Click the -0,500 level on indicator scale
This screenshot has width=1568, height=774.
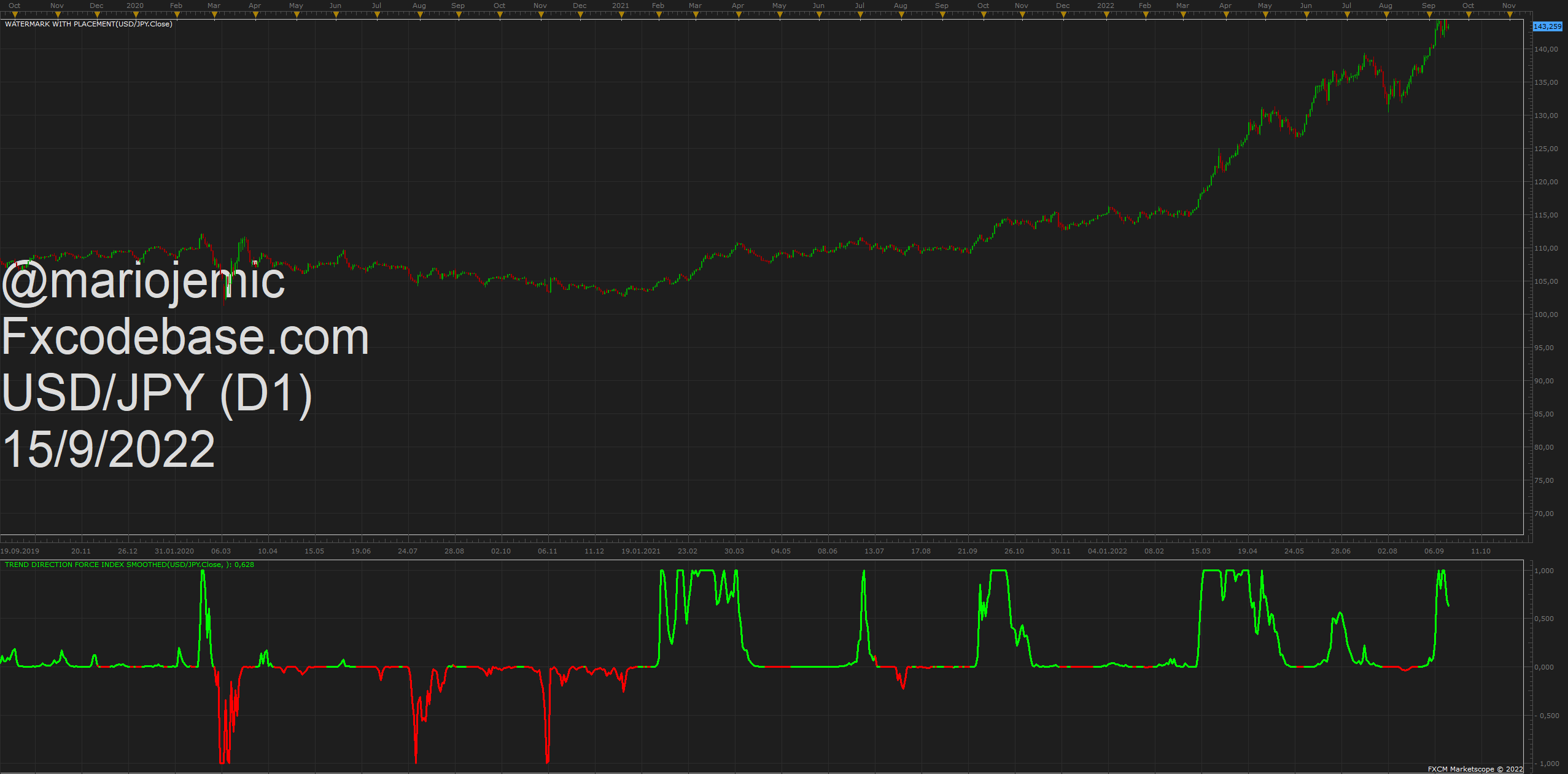click(1545, 716)
